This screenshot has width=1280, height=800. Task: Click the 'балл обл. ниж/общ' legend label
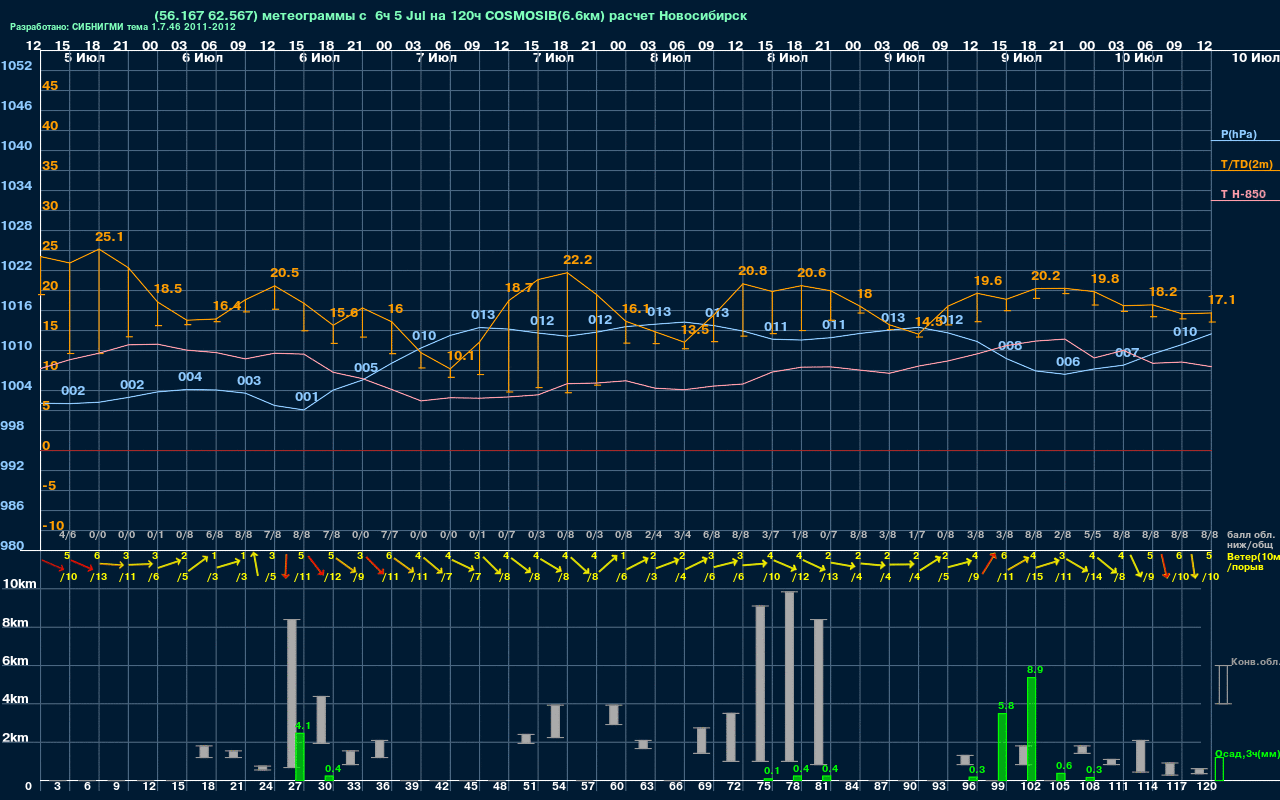pyautogui.click(x=1251, y=540)
